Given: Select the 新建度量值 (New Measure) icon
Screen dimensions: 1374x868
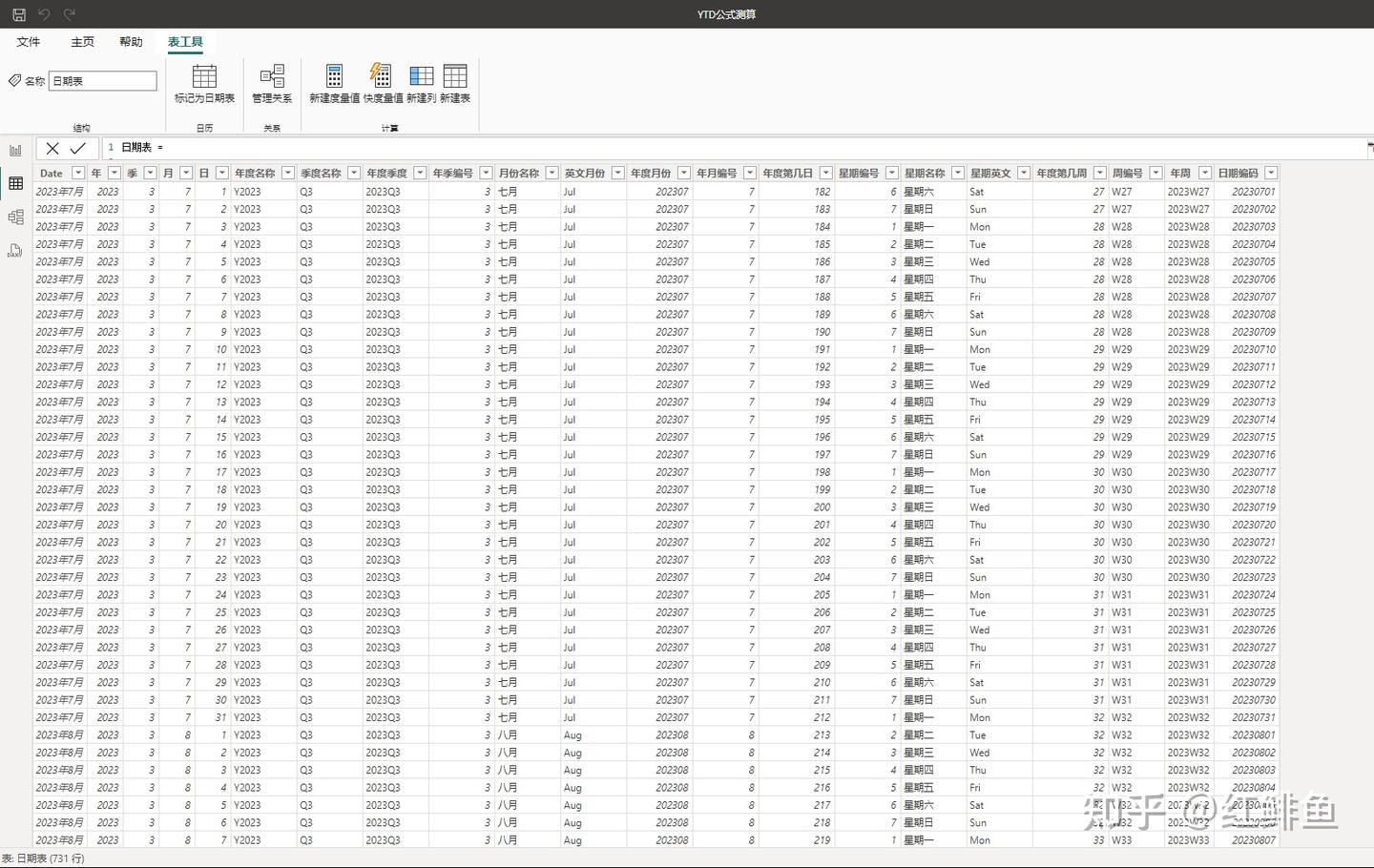Looking at the screenshot, I should (333, 86).
